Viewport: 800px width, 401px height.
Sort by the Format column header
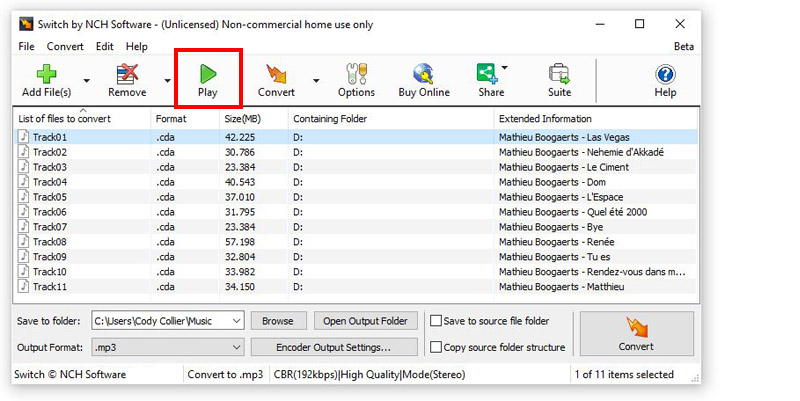pyautogui.click(x=171, y=119)
